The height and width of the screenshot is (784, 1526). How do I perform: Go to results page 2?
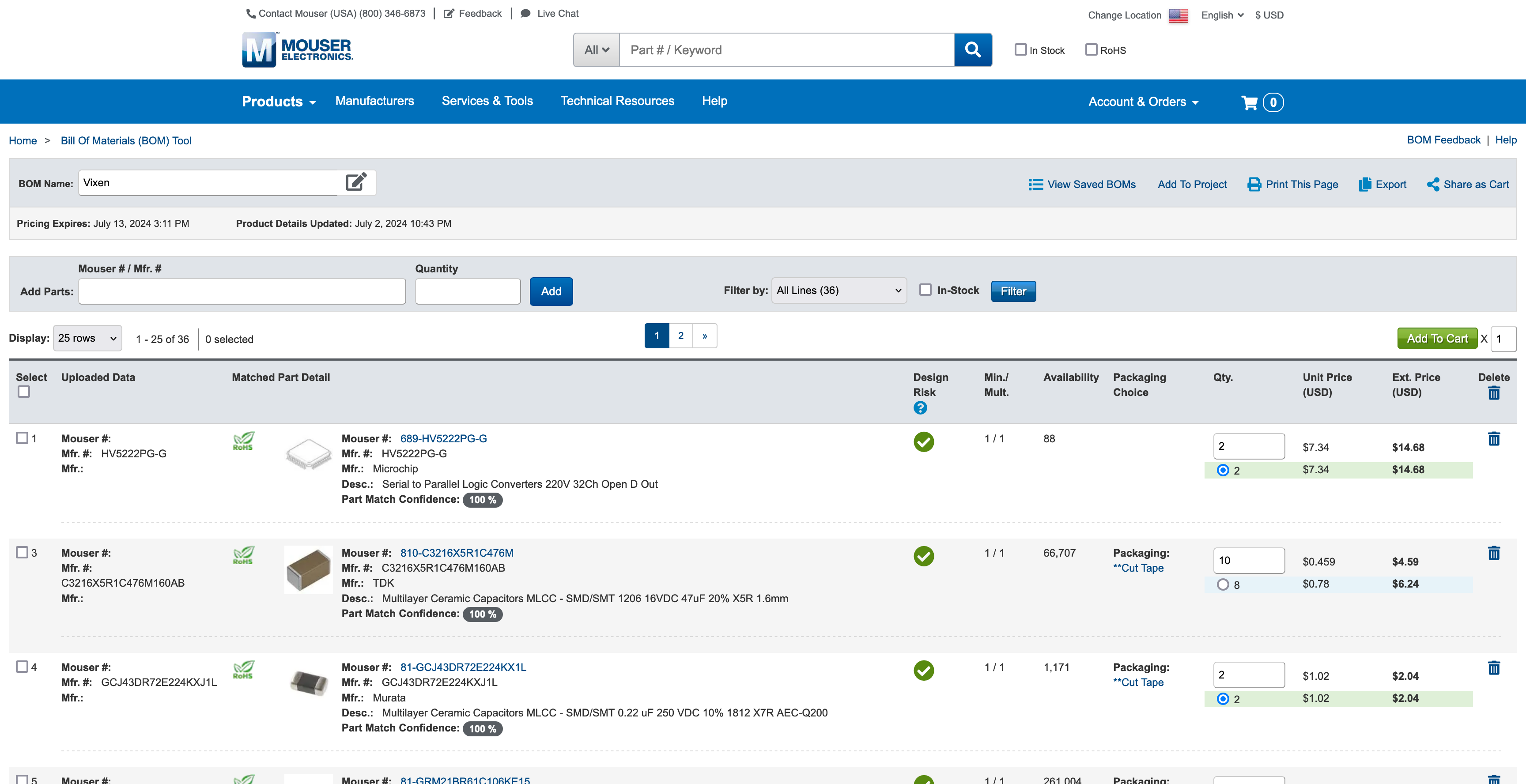click(x=681, y=336)
